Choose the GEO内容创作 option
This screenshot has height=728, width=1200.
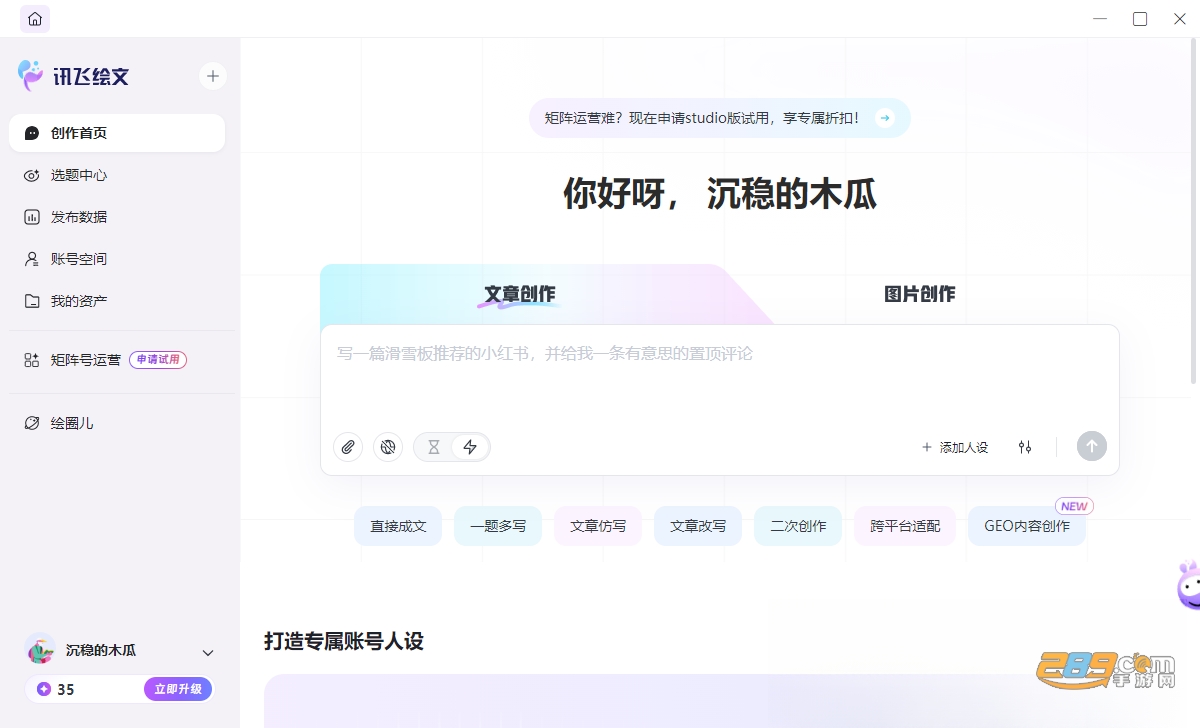1027,526
